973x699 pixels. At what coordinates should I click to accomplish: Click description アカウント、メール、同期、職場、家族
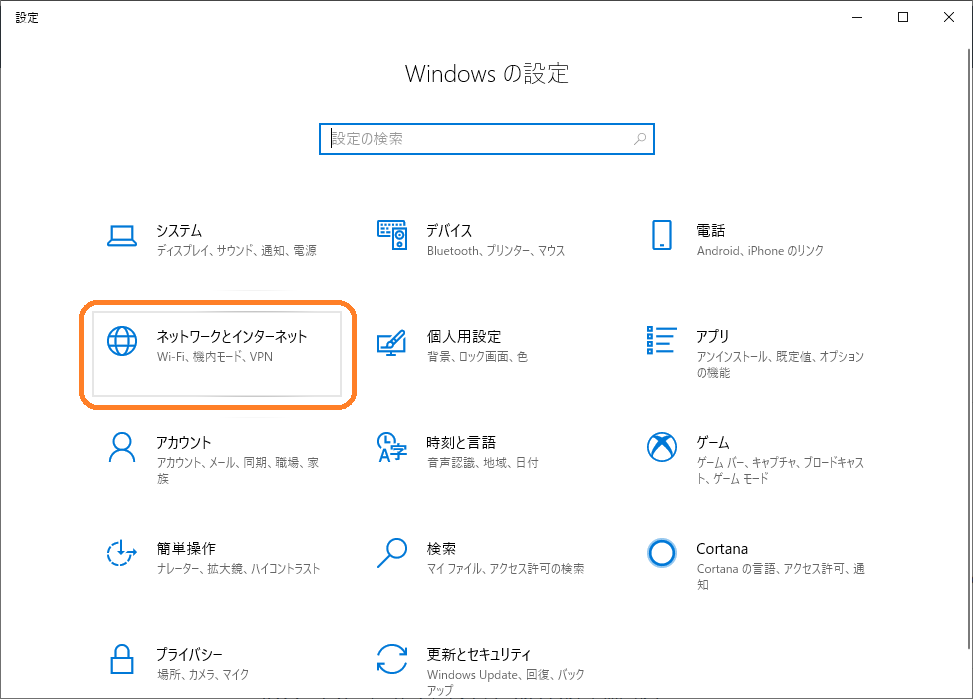click(238, 471)
